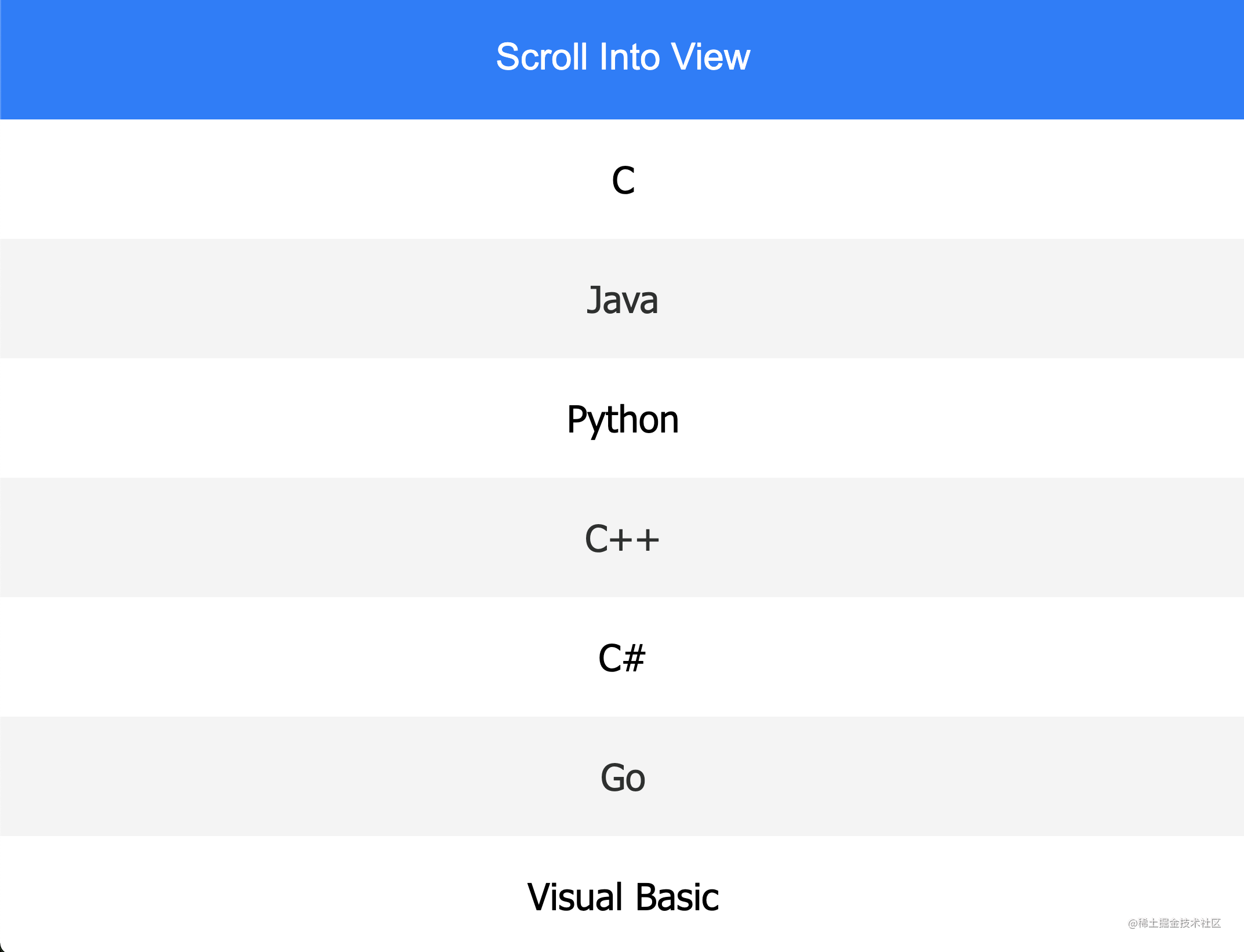Select the C++ list item

622,539
